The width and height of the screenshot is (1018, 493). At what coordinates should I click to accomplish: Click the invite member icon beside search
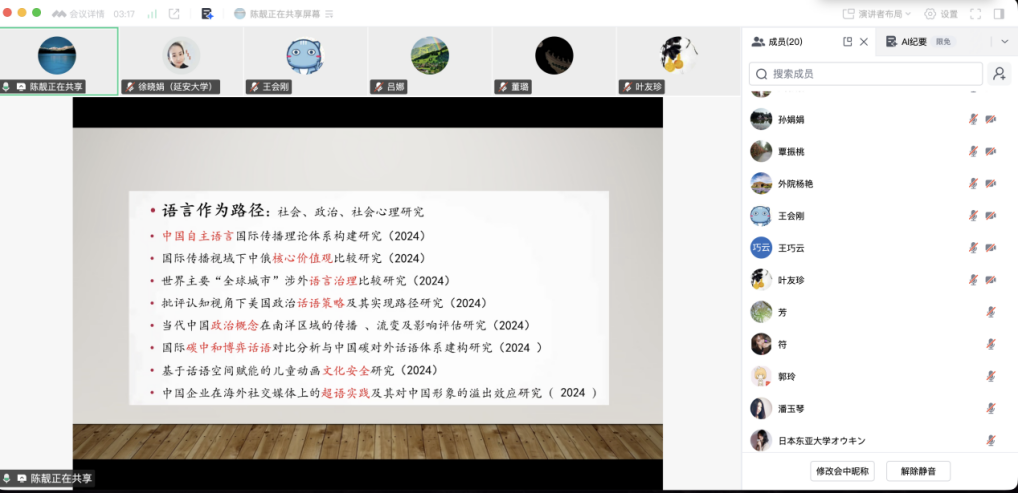coord(998,74)
